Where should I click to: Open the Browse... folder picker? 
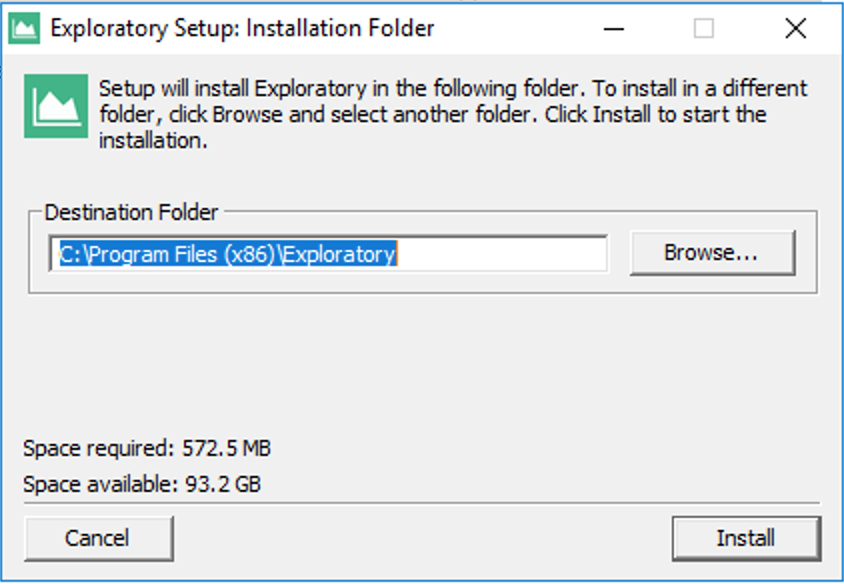pos(713,253)
